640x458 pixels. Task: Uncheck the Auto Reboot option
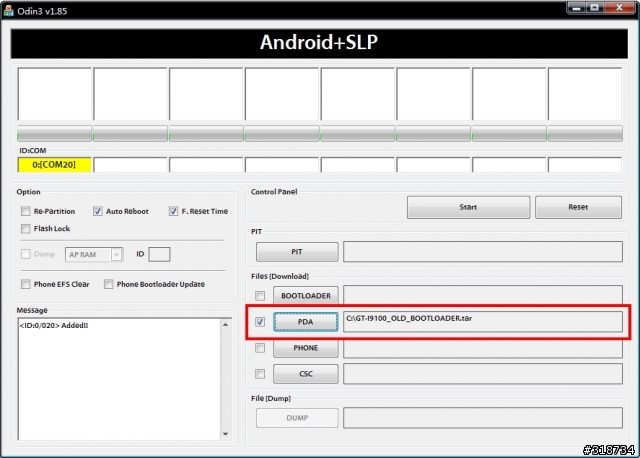tap(98, 211)
